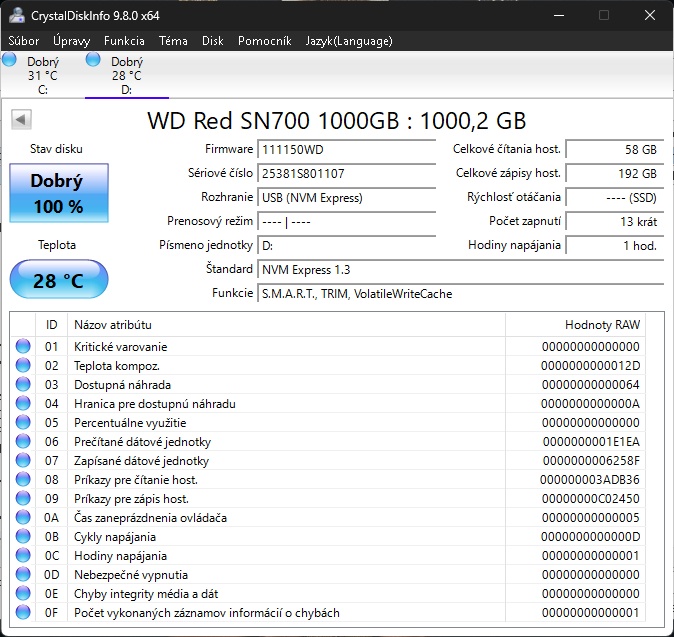Open the Téma menu
This screenshot has width=674, height=637.
coord(173,41)
